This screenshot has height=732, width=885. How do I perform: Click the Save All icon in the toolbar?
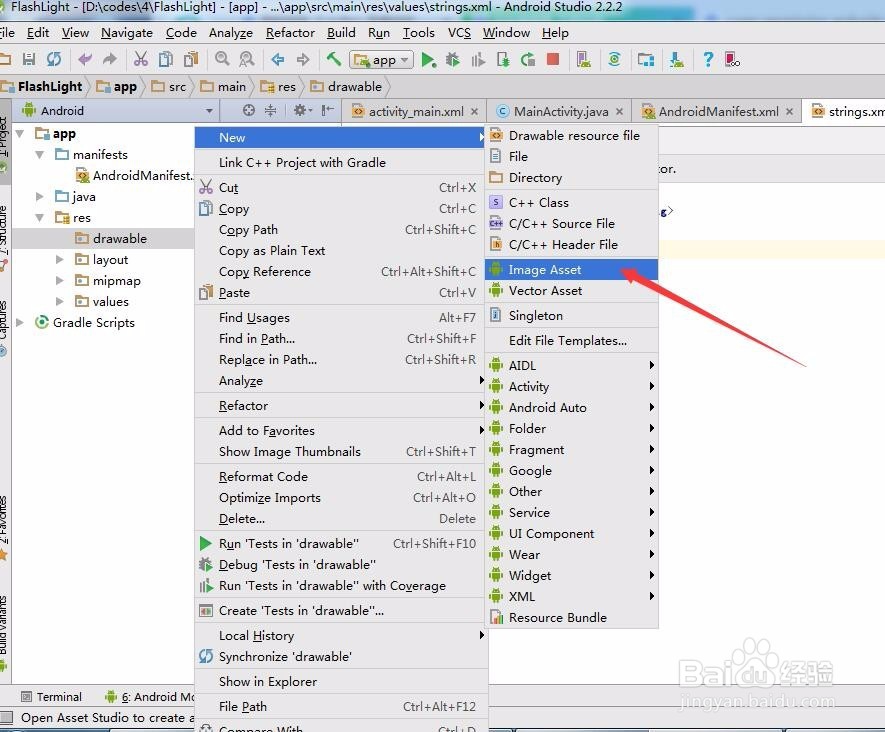pyautogui.click(x=29, y=59)
